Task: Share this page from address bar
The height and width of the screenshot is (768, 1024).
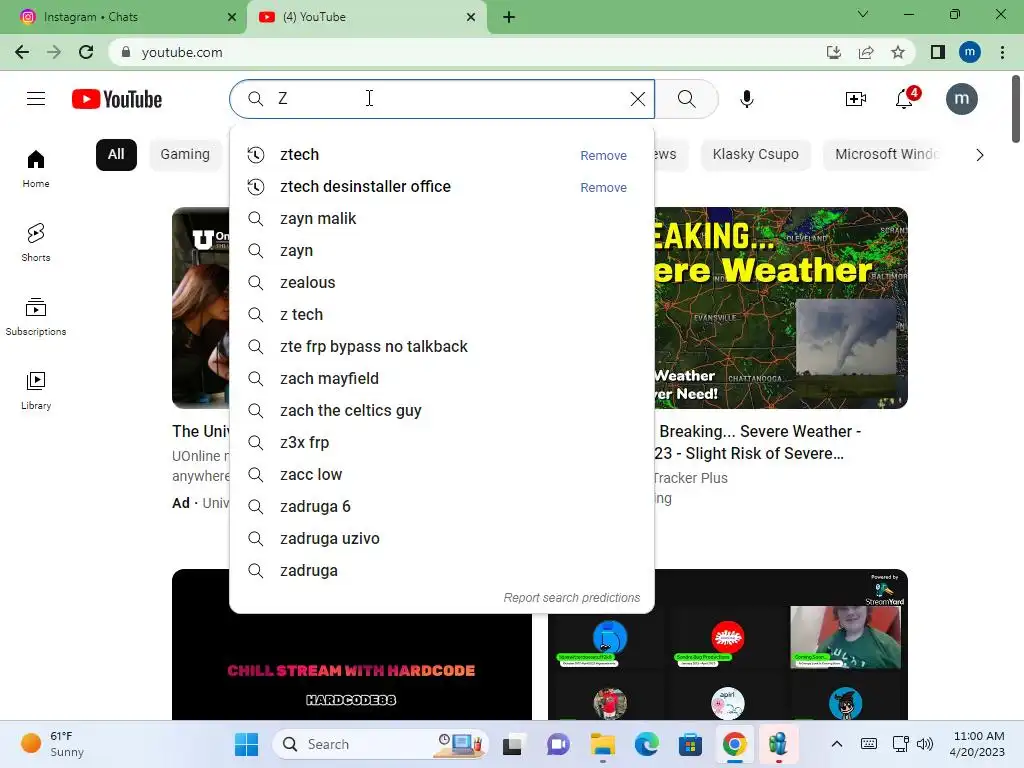Action: pos(866,52)
